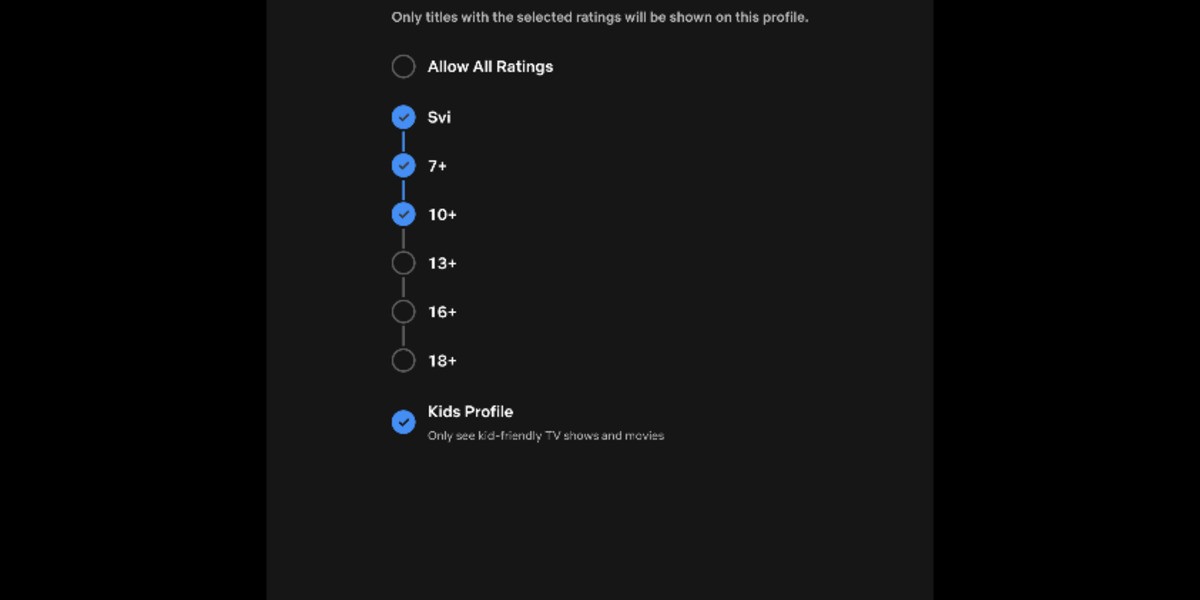1200x600 pixels.
Task: Click the "10+" rating label text
Action: pos(442,215)
